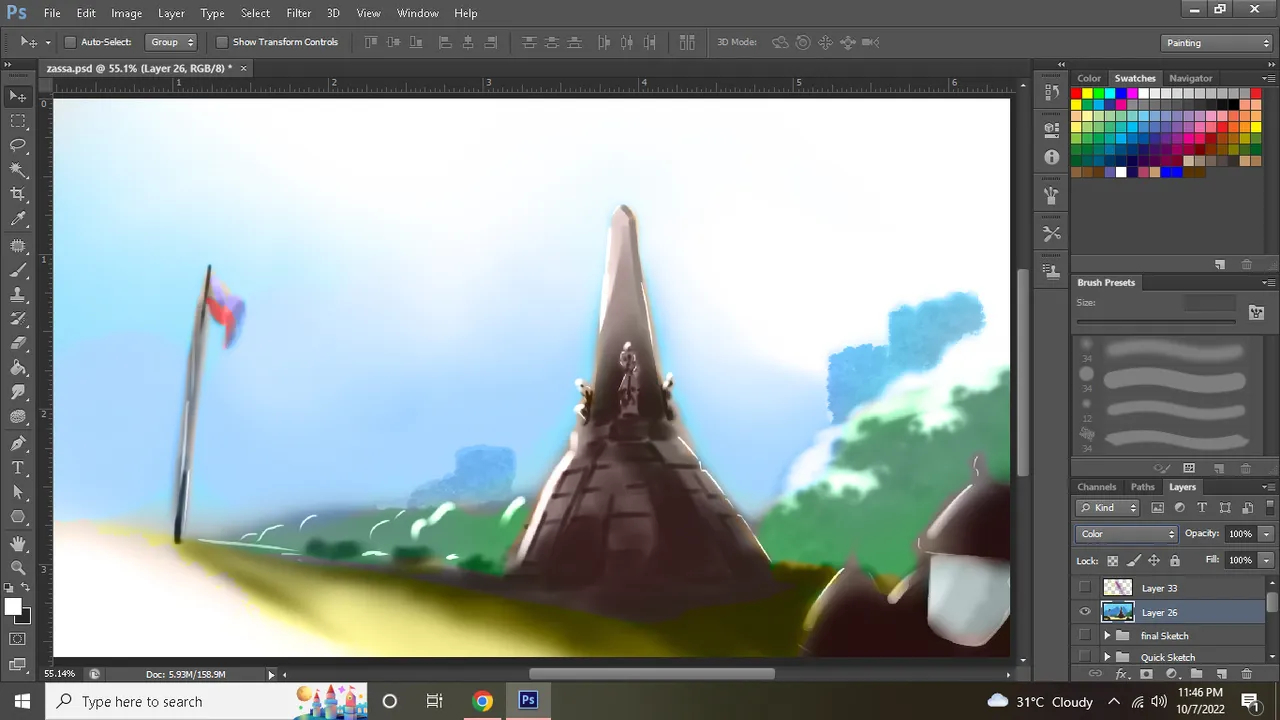This screenshot has width=1280, height=720.
Task: Pick the Paint Bucket tool
Action: (x=18, y=368)
